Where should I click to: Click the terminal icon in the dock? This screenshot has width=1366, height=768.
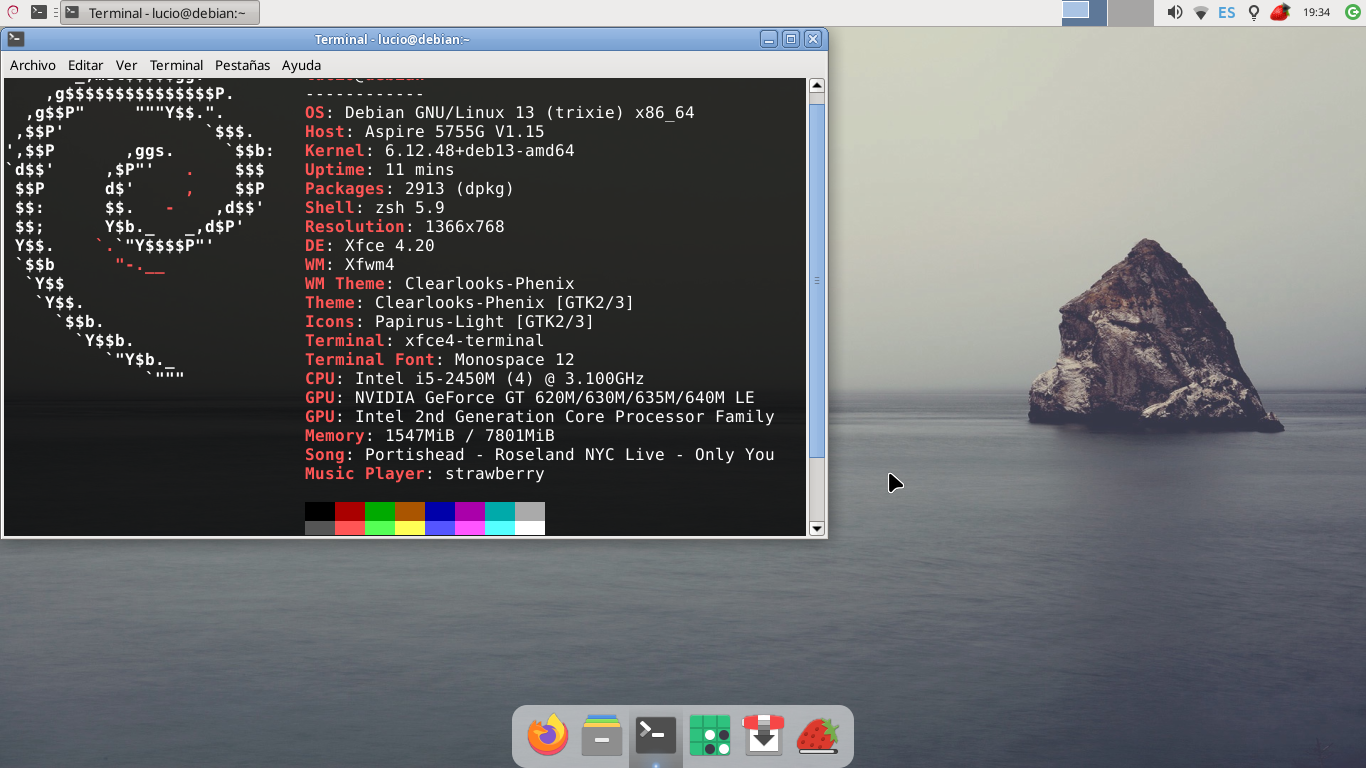tap(656, 736)
